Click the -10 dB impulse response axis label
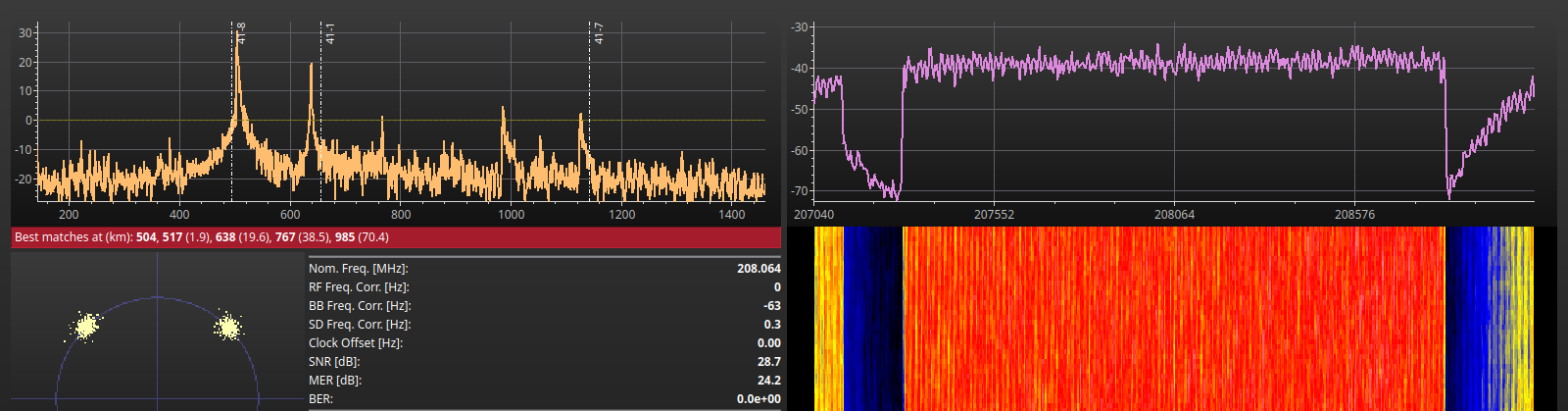This screenshot has height=411, width=1568. tap(24, 150)
